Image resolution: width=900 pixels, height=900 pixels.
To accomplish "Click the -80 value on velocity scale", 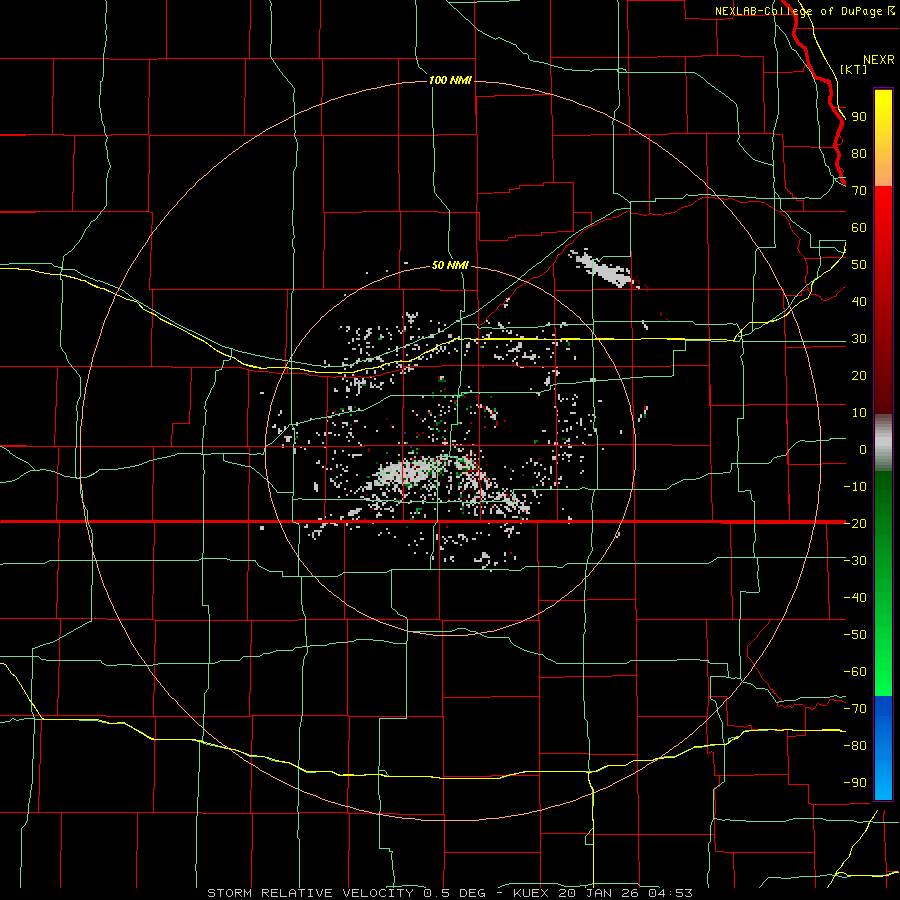I will coord(855,746).
